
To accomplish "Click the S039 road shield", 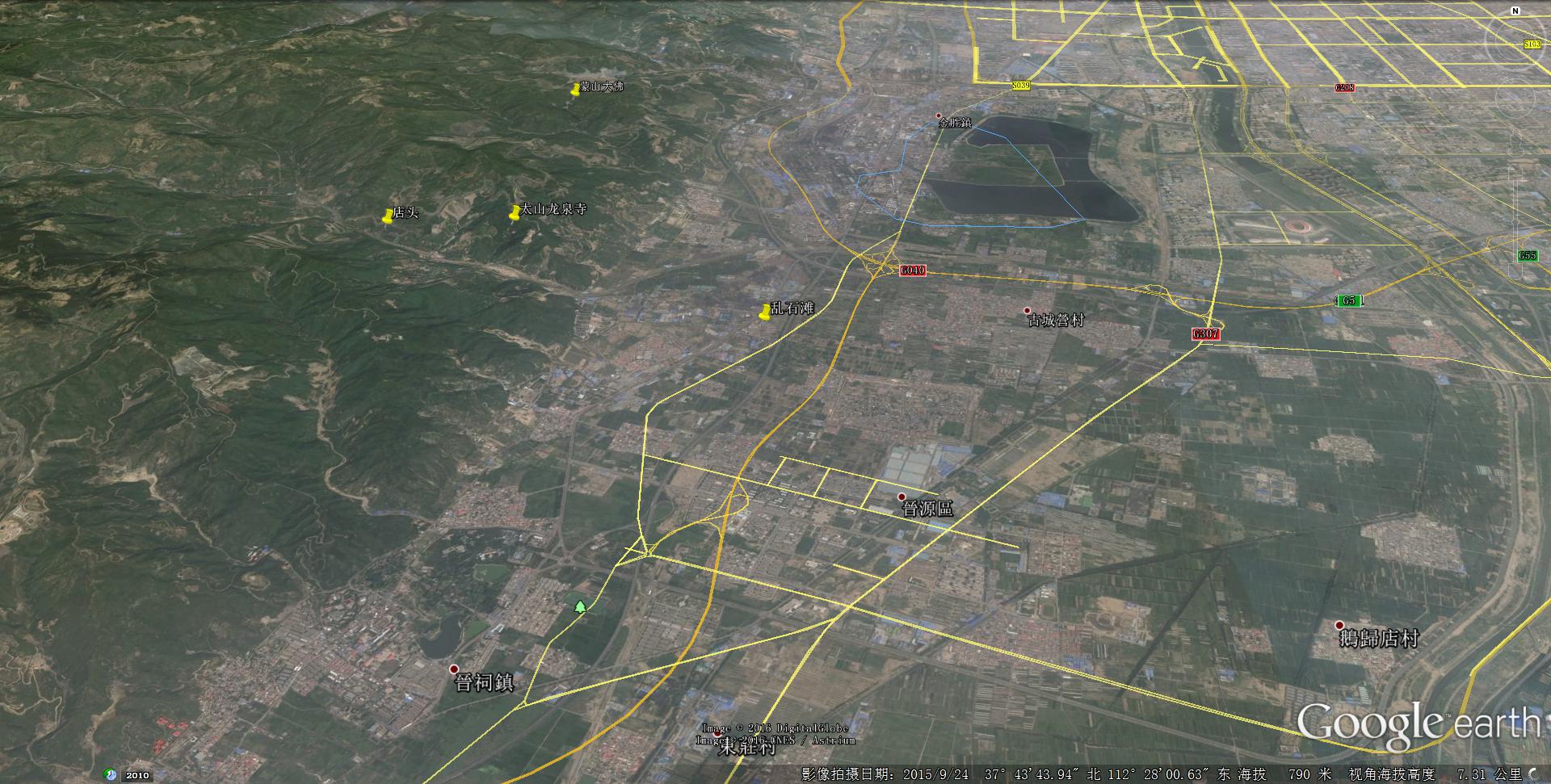I will click(1021, 86).
